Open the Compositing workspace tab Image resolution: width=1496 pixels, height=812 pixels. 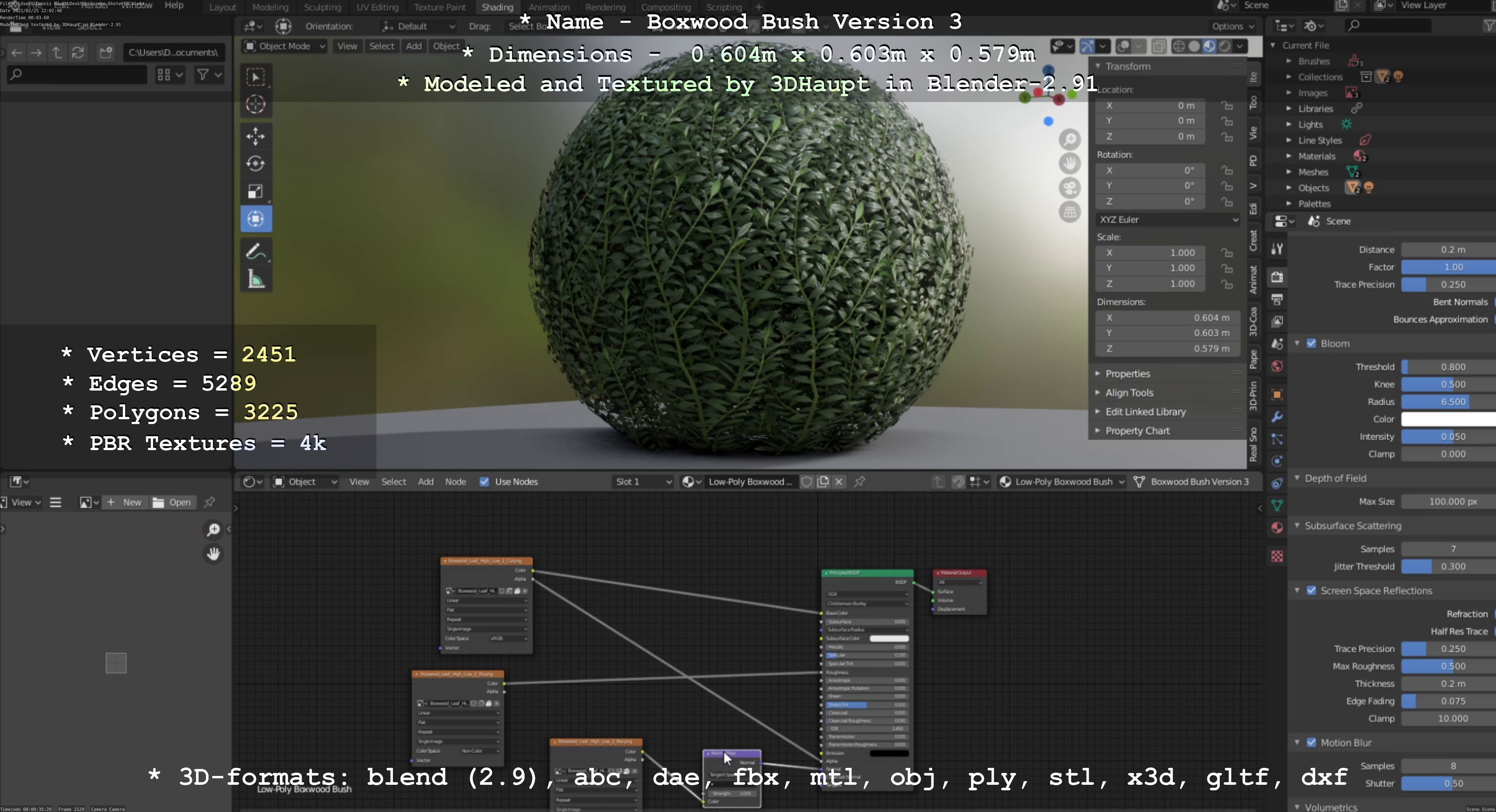[665, 8]
